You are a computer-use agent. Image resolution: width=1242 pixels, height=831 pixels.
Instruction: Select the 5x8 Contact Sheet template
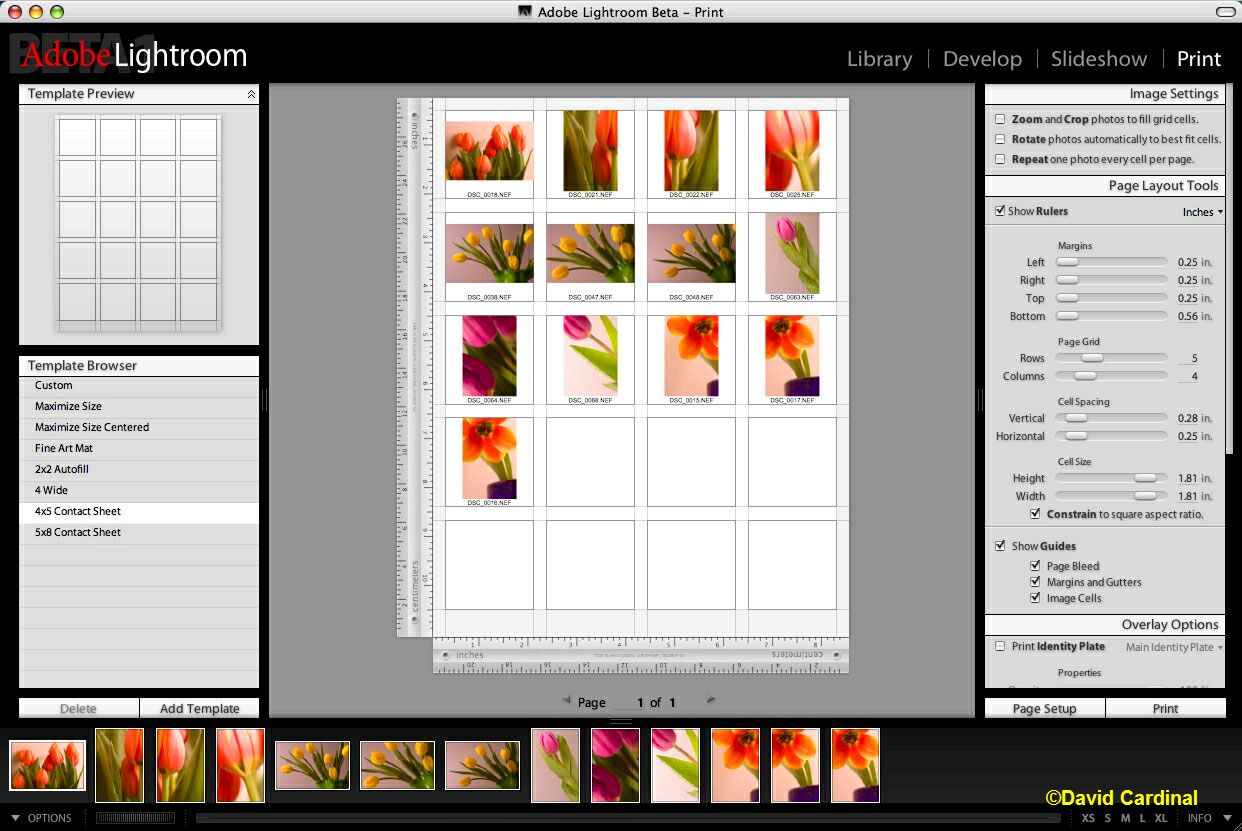coord(139,532)
